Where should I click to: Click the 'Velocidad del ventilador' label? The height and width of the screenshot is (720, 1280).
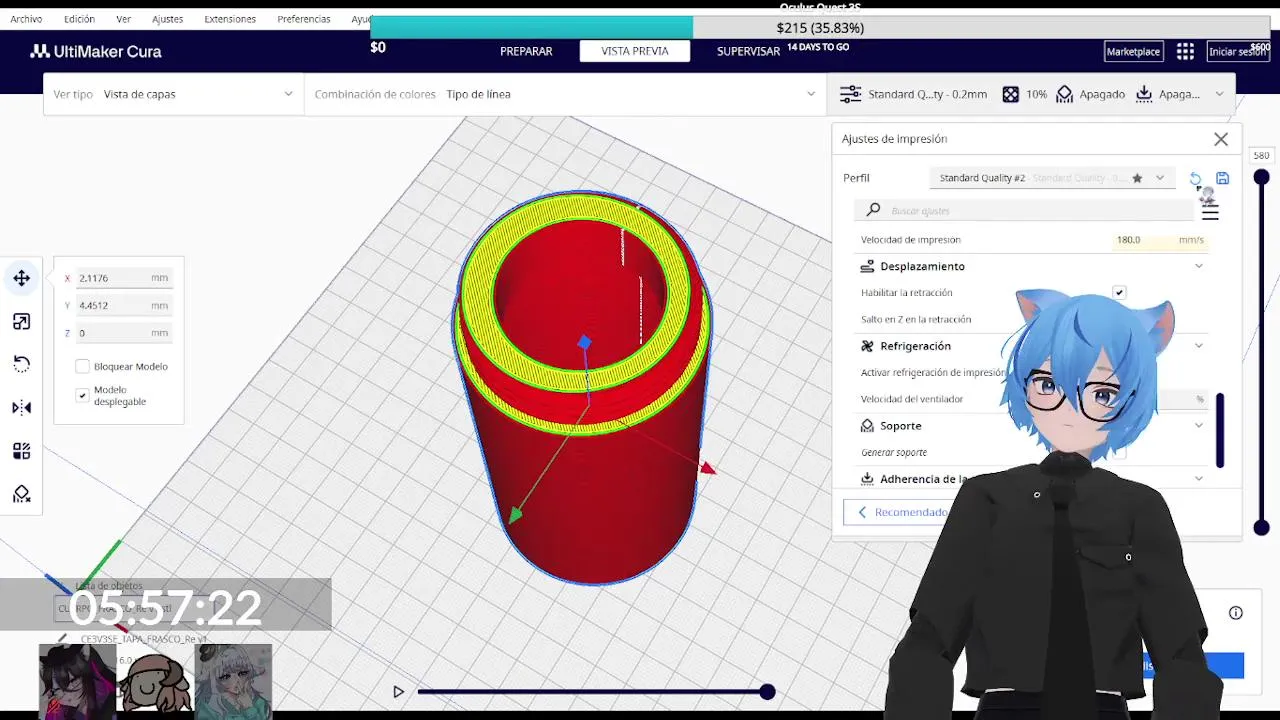(x=912, y=399)
